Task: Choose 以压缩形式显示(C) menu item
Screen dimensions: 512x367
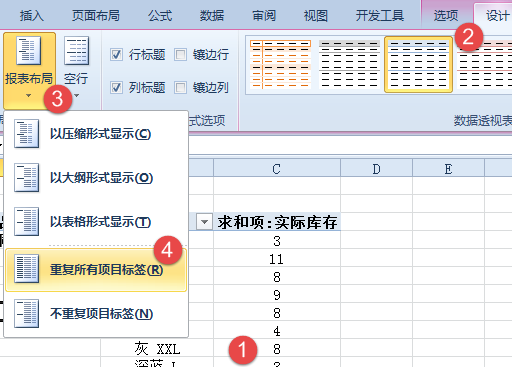Action: 96,134
